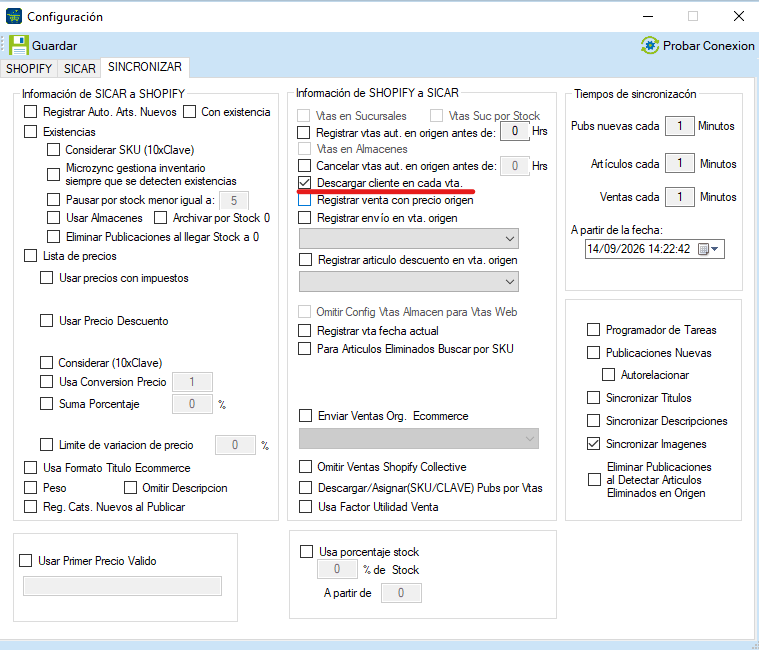Enable the Existencias checkbox
Image resolution: width=759 pixels, height=650 pixels.
(x=30, y=132)
